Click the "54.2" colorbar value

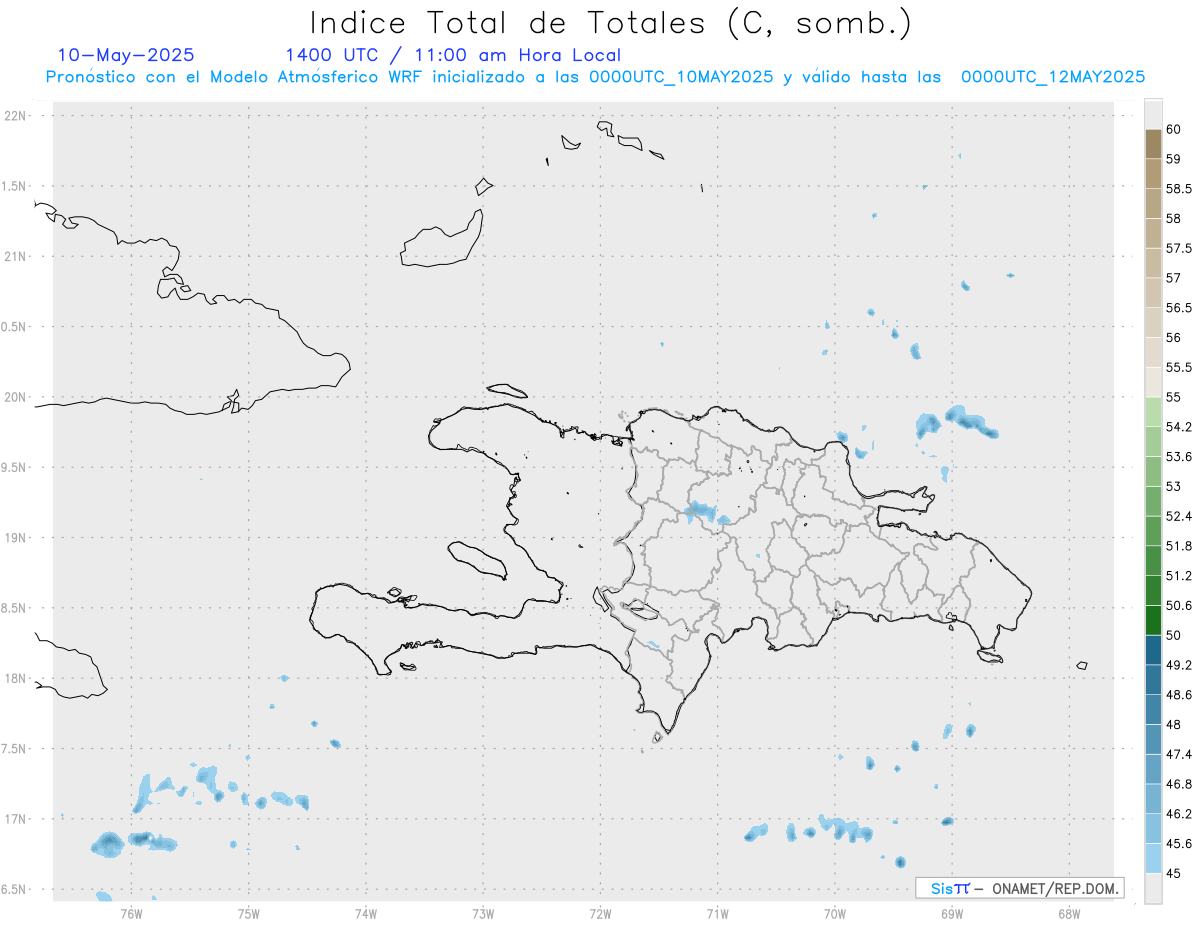pyautogui.click(x=1178, y=427)
